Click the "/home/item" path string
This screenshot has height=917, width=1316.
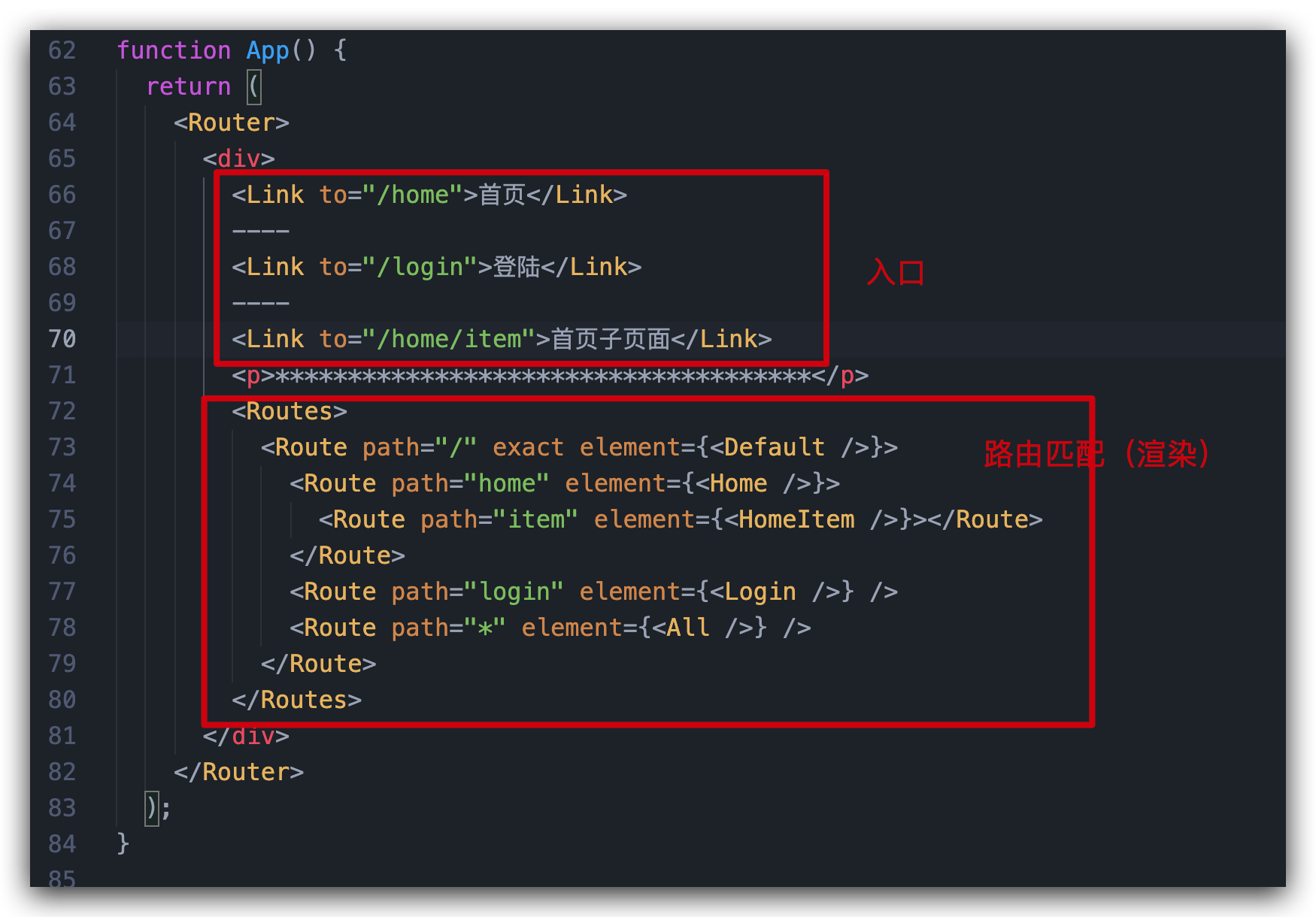pyautogui.click(x=449, y=339)
